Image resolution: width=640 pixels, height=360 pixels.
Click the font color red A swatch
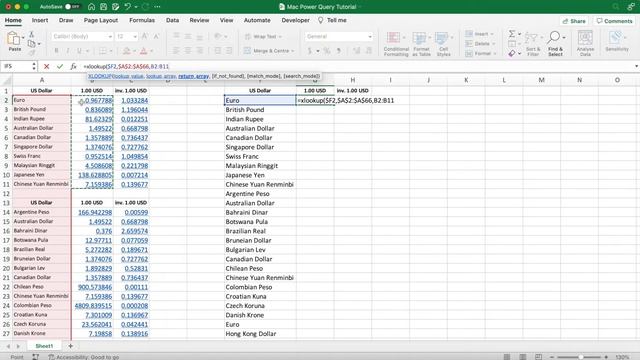pos(144,51)
